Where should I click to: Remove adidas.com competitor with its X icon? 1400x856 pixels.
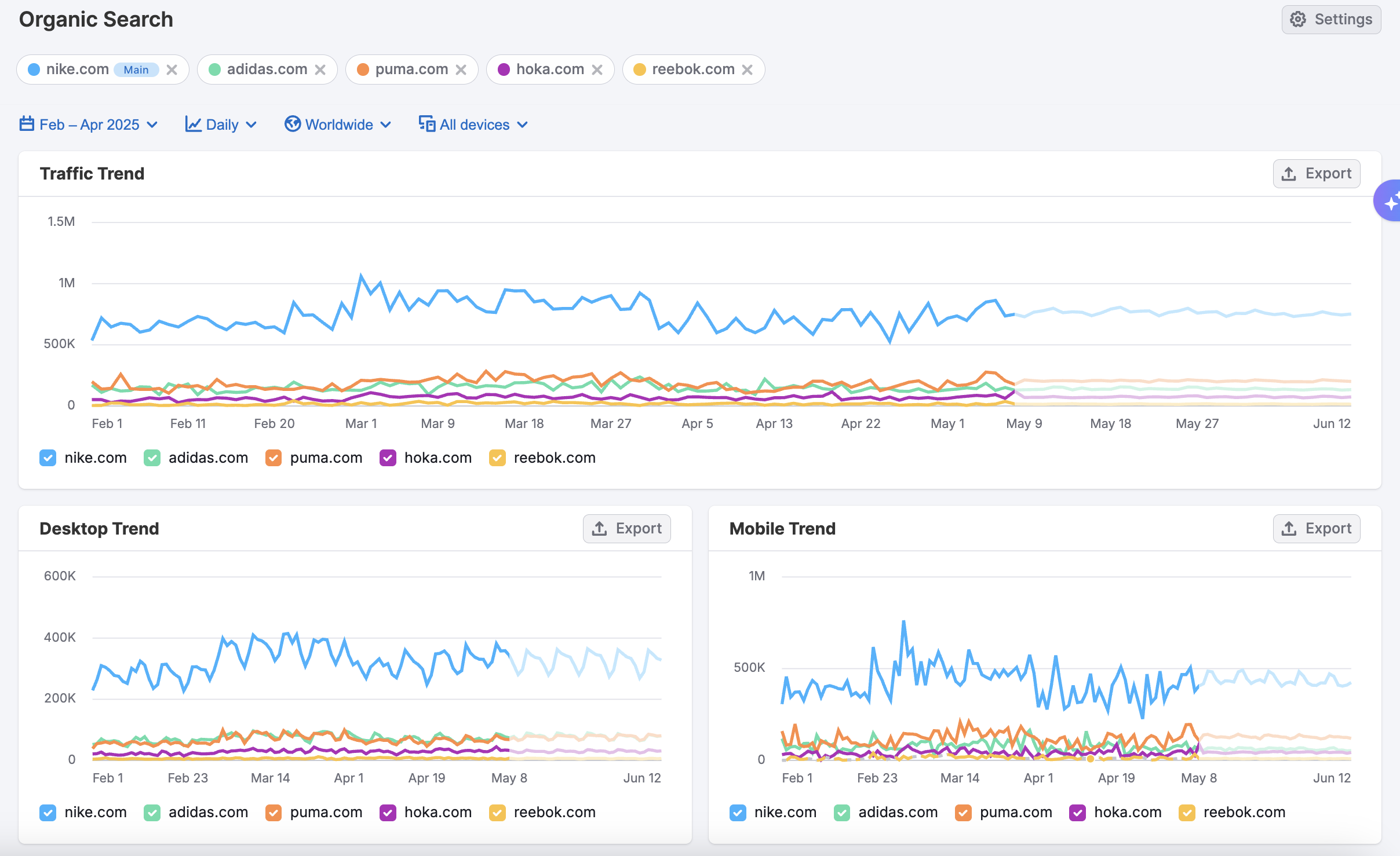[320, 69]
